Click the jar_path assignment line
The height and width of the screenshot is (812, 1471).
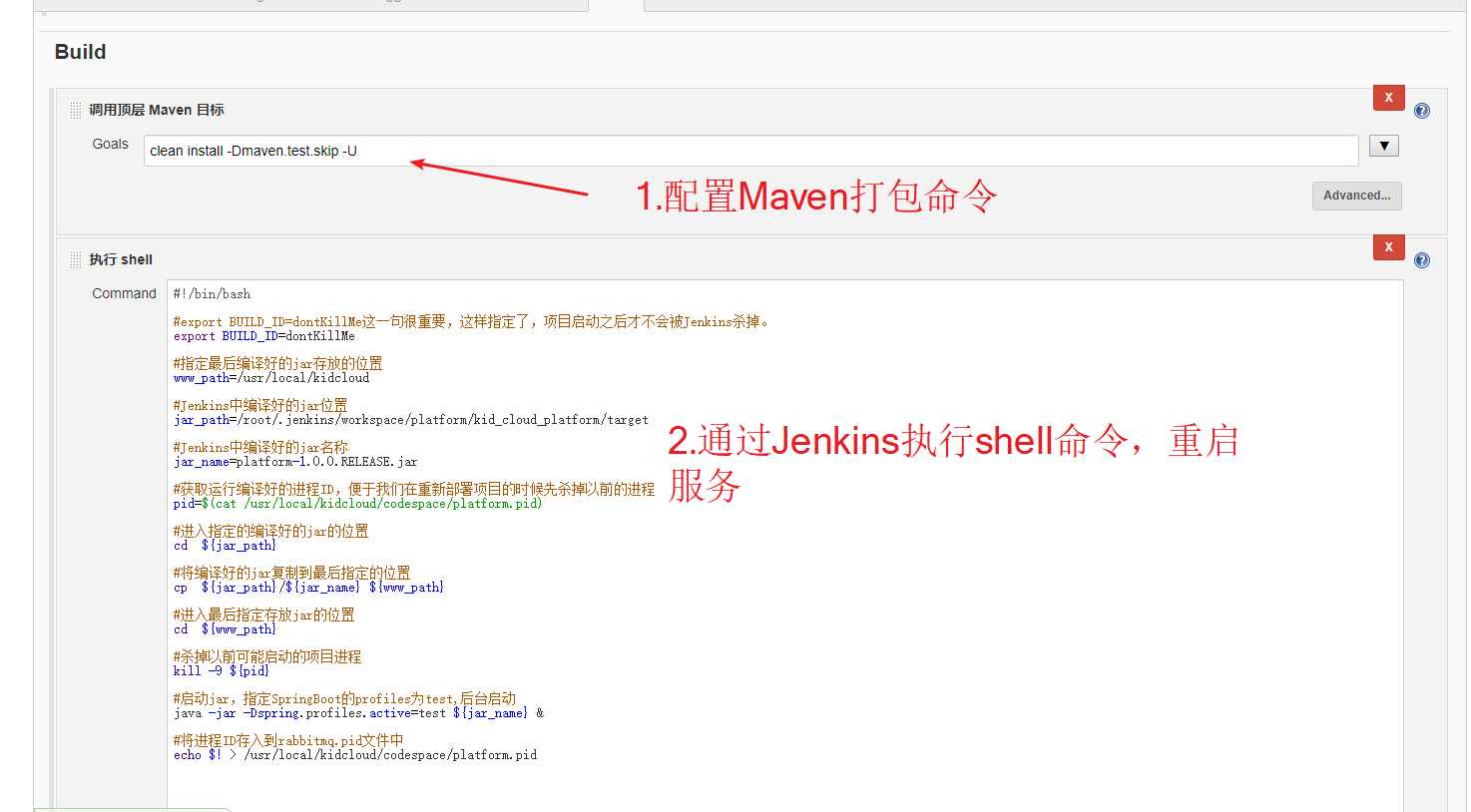[410, 420]
